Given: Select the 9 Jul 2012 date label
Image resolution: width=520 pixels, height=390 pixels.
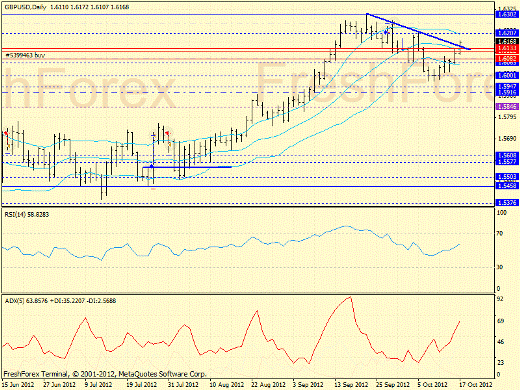Looking at the screenshot, I should click(x=98, y=384).
